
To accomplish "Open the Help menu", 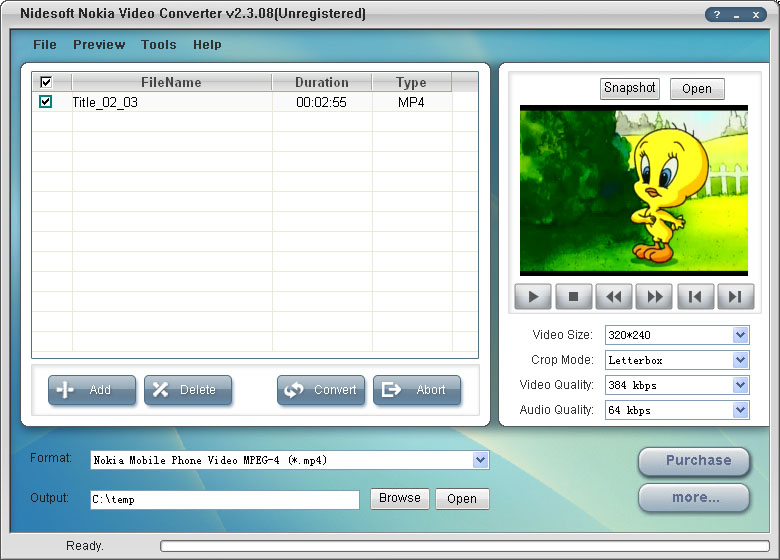I will click(207, 45).
